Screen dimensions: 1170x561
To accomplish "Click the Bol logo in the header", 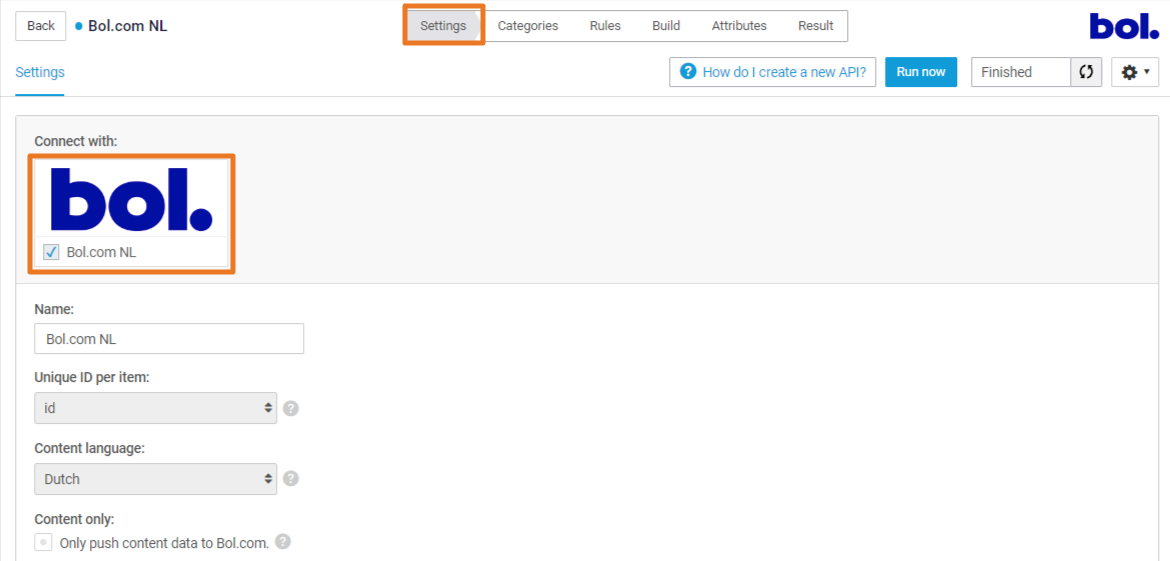I will [1124, 26].
